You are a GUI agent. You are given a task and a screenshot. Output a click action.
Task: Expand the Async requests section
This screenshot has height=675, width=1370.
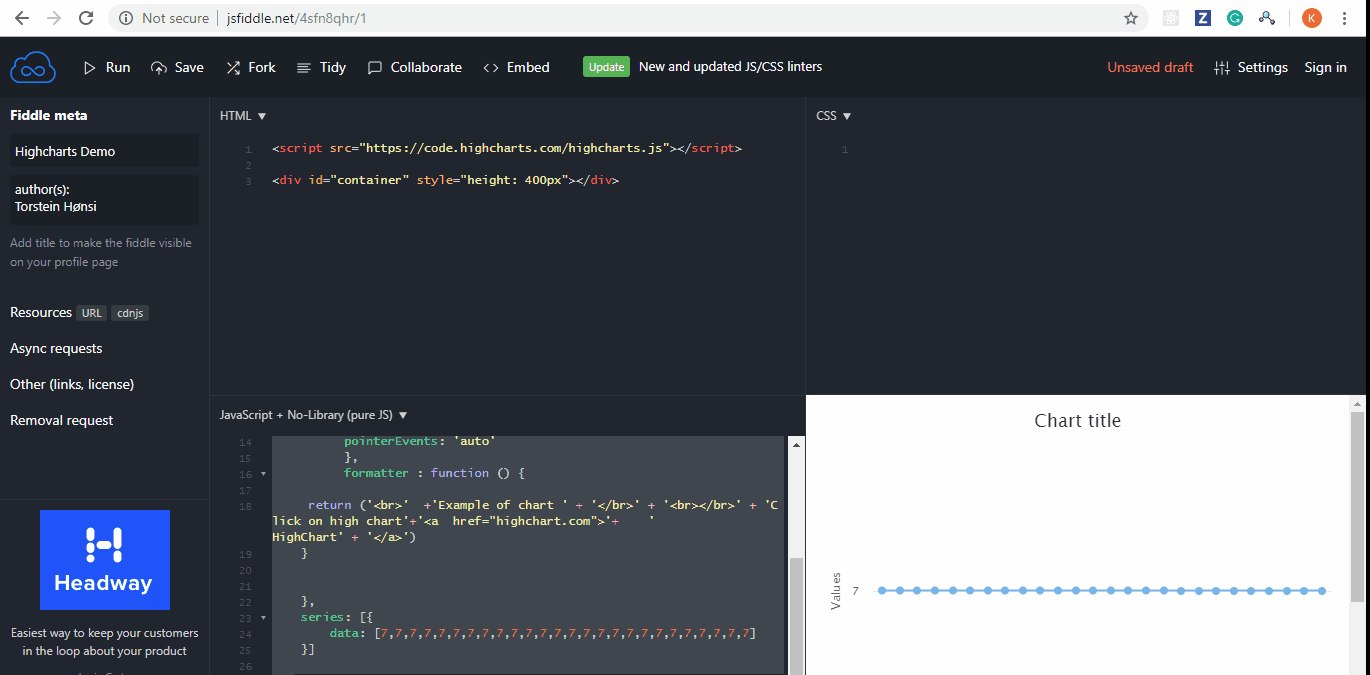[55, 348]
